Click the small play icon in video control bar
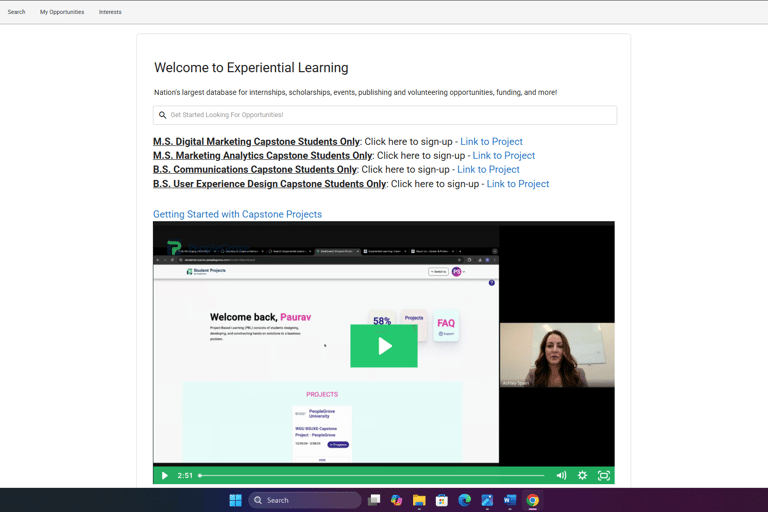 click(165, 475)
